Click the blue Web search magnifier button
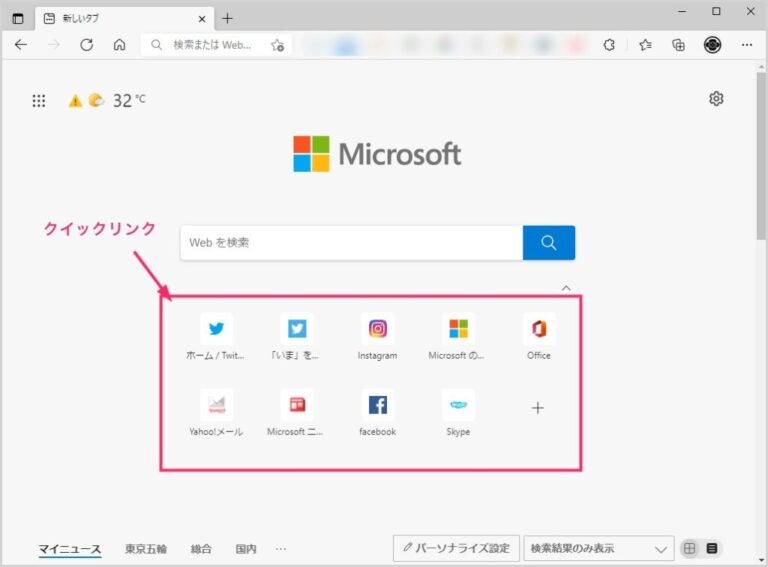 [x=548, y=243]
